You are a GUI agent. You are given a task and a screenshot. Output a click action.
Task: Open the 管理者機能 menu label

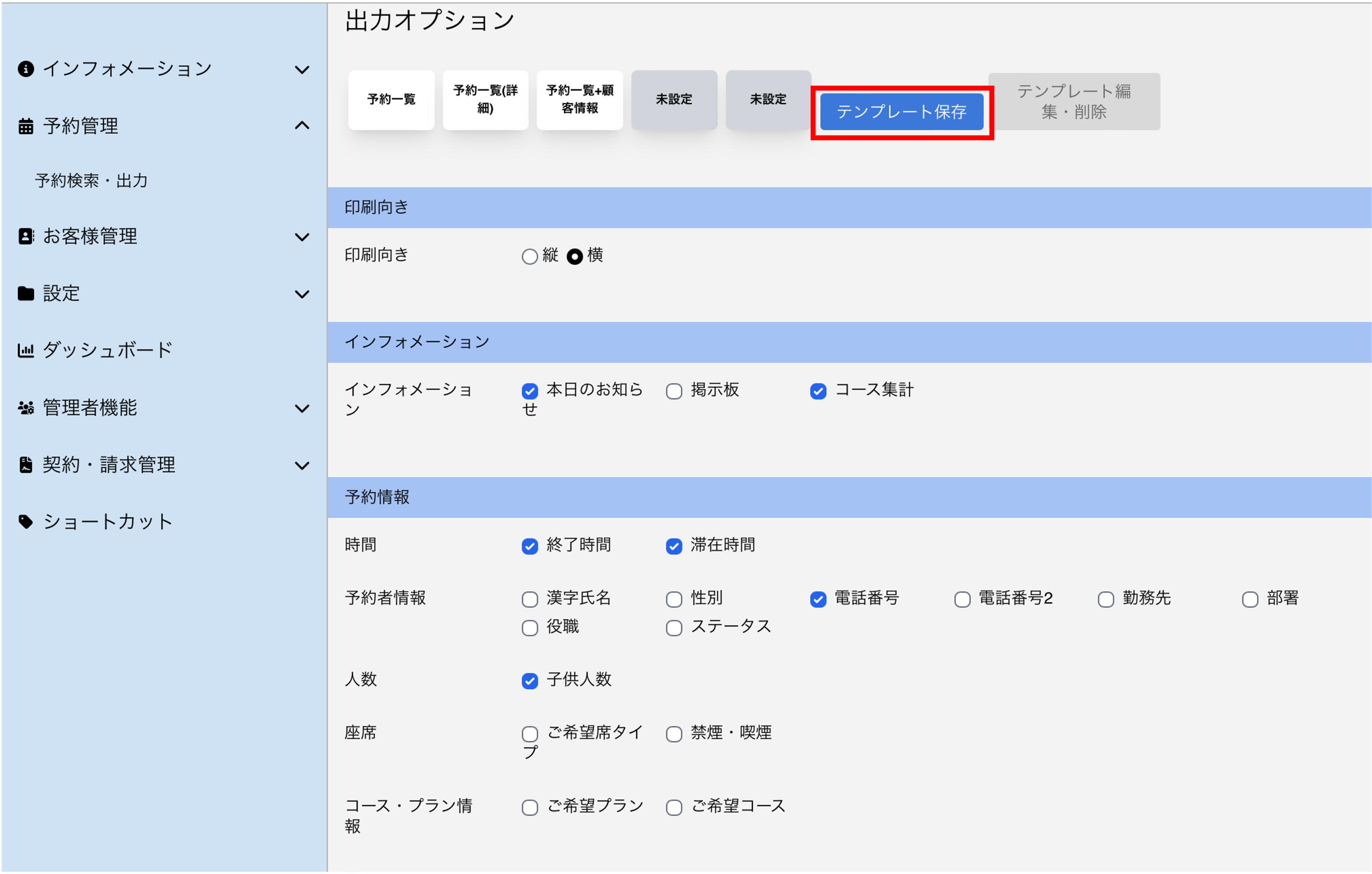pyautogui.click(x=90, y=408)
